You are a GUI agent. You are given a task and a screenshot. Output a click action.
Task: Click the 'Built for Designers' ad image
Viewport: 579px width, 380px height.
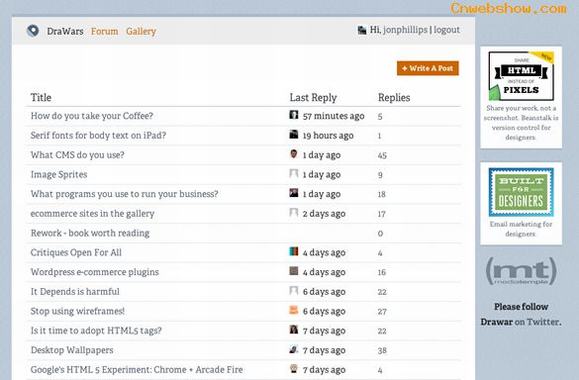click(x=521, y=192)
